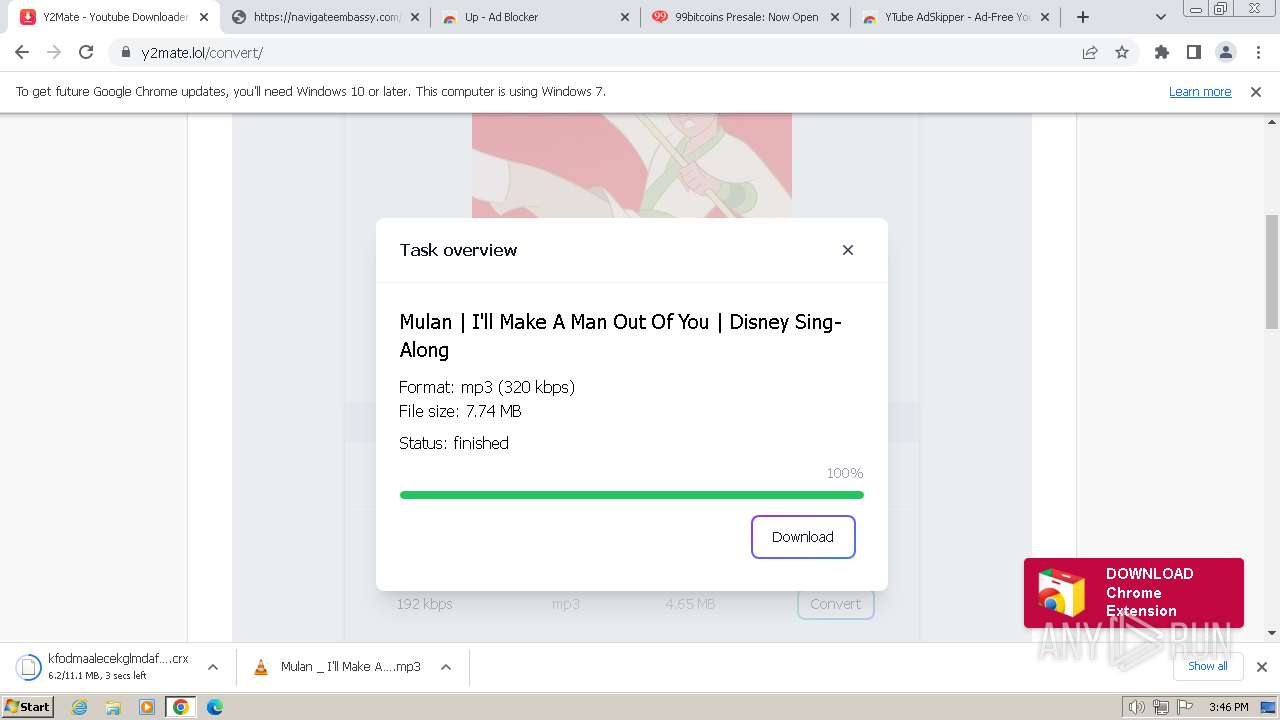Open the kfodmaalecekglmdaf .crx download item
This screenshot has height=720, width=1280.
coord(103,667)
